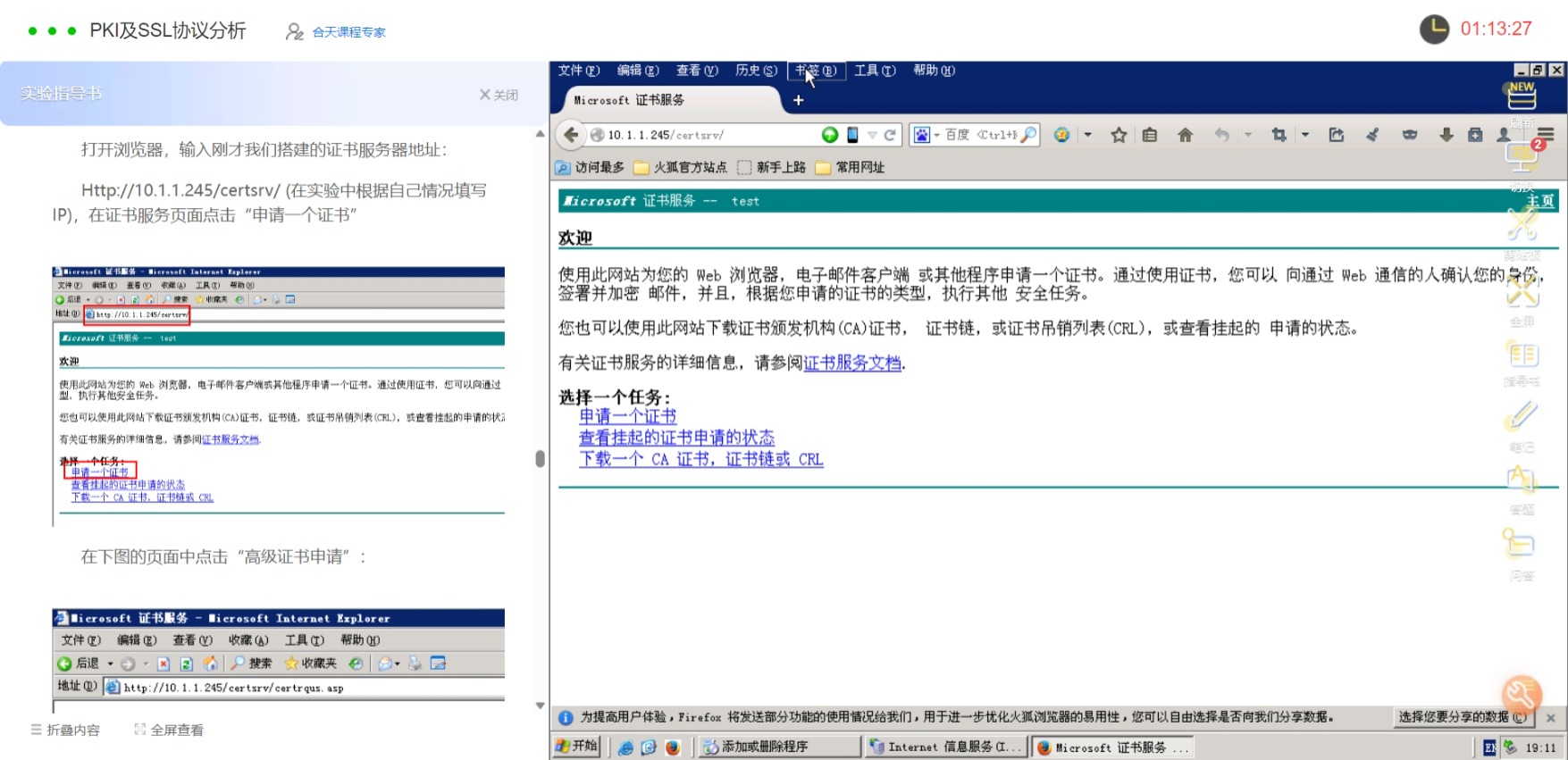The width and height of the screenshot is (1568, 760).
Task: Open the 编辑 menu
Action: point(638,71)
